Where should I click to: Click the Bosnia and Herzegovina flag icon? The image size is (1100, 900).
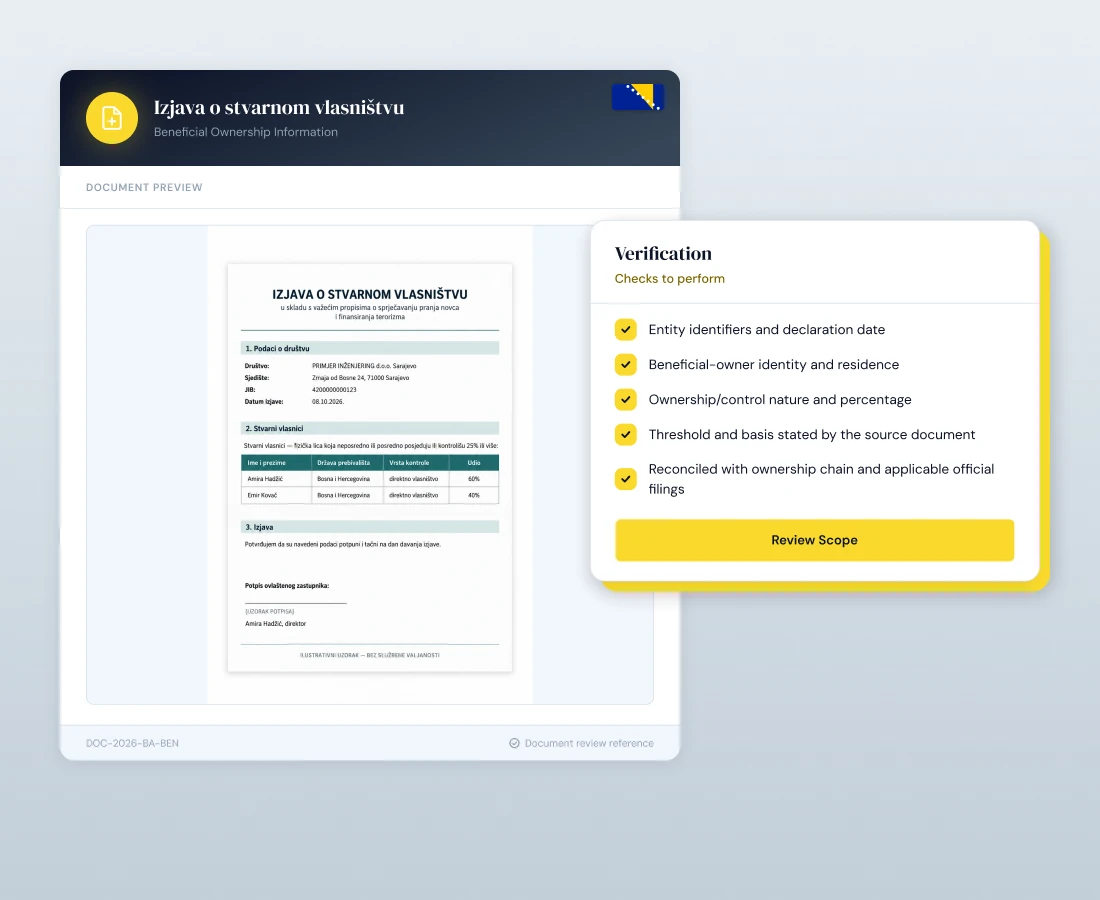[x=637, y=97]
